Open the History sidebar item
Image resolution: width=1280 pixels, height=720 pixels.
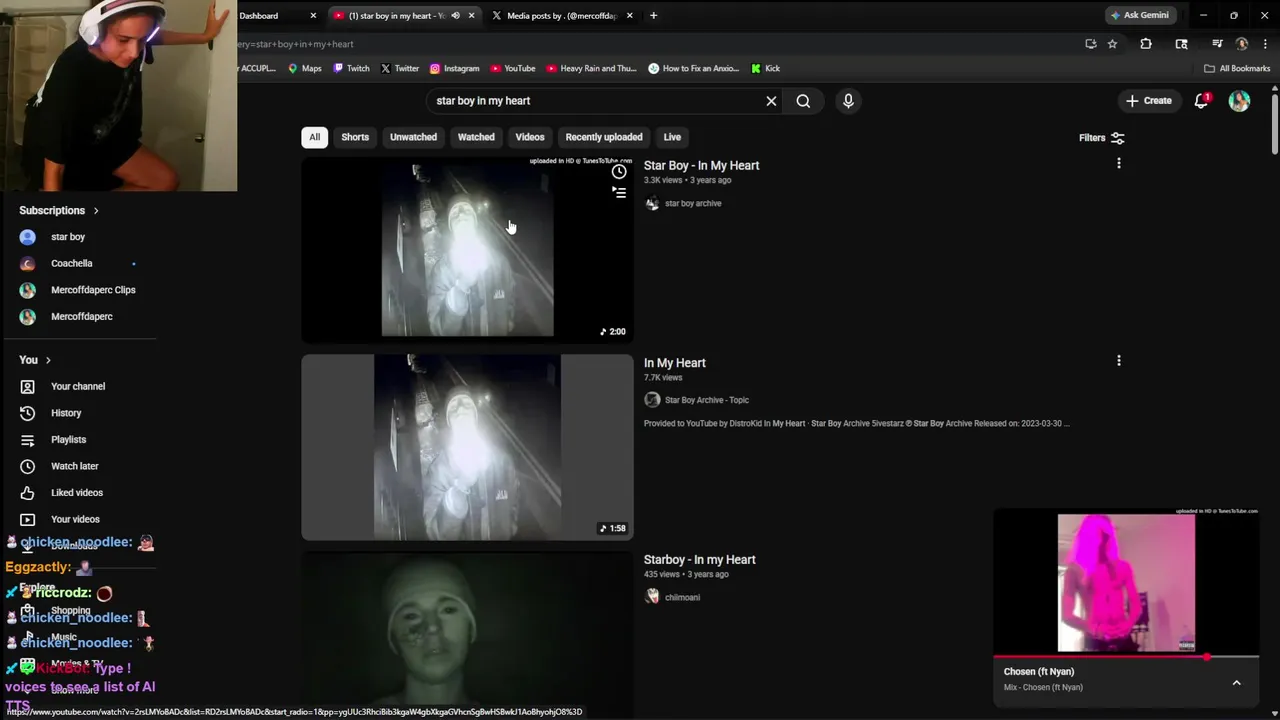[66, 413]
